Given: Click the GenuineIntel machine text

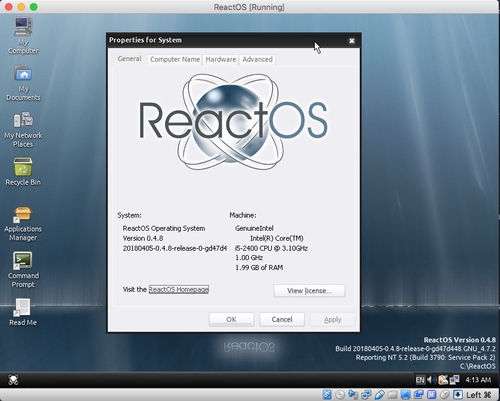Looking at the screenshot, I should 254,228.
